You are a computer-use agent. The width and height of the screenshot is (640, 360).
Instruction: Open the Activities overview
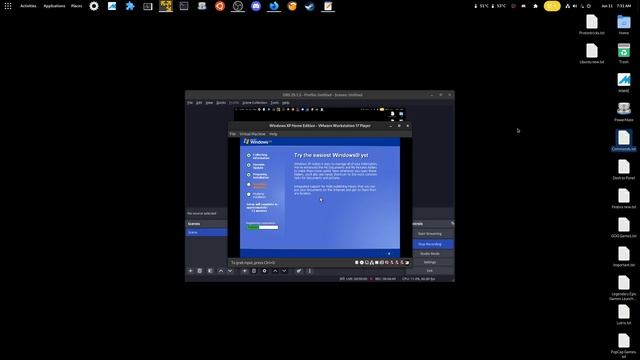pos(28,6)
